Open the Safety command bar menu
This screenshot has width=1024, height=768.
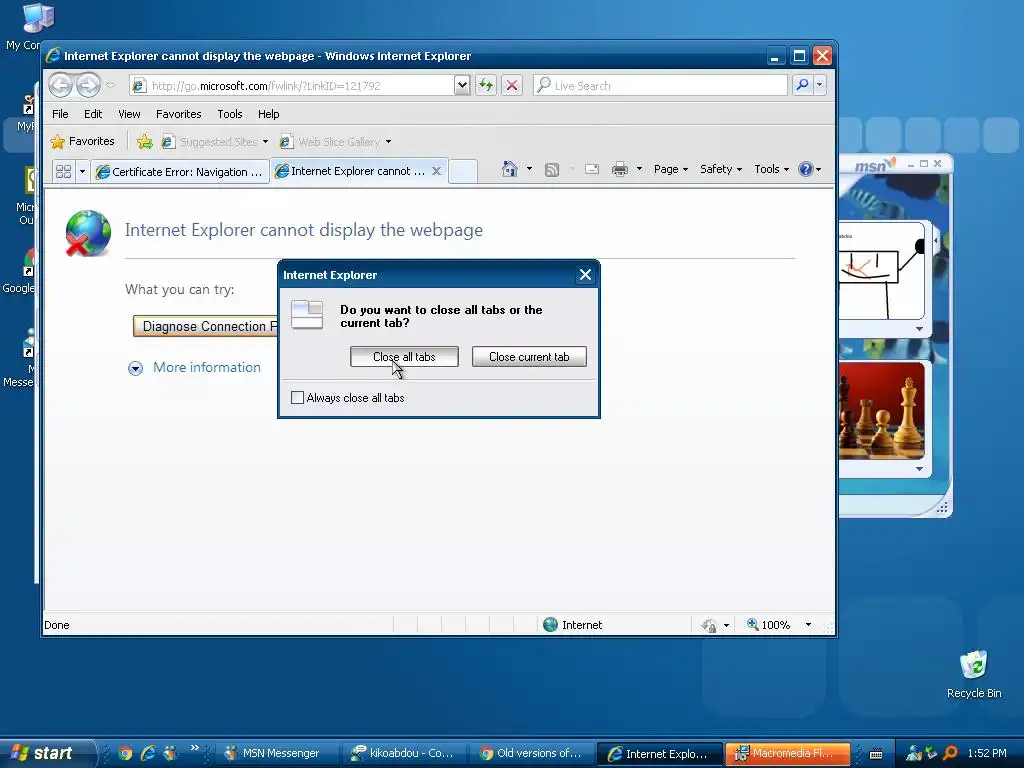(x=721, y=169)
